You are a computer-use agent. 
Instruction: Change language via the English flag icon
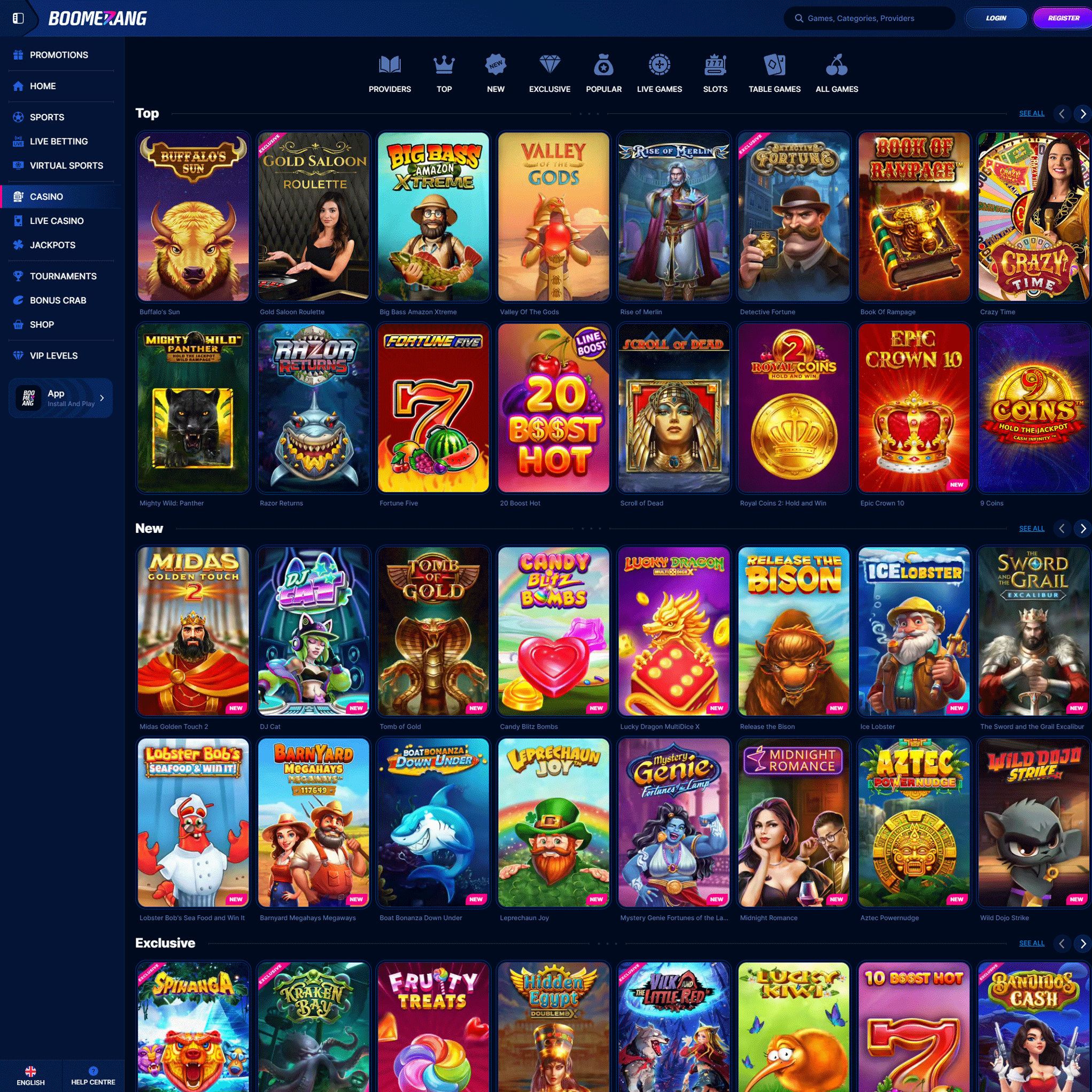click(30, 1071)
